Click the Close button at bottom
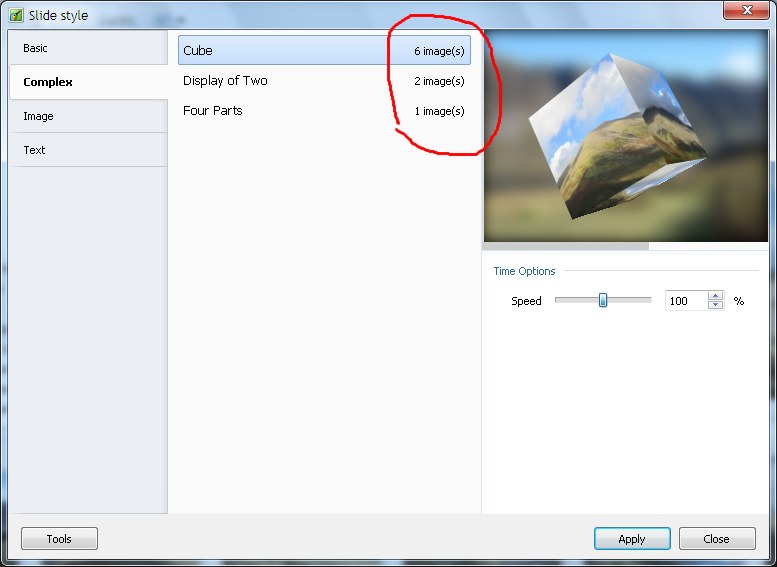 (717, 538)
